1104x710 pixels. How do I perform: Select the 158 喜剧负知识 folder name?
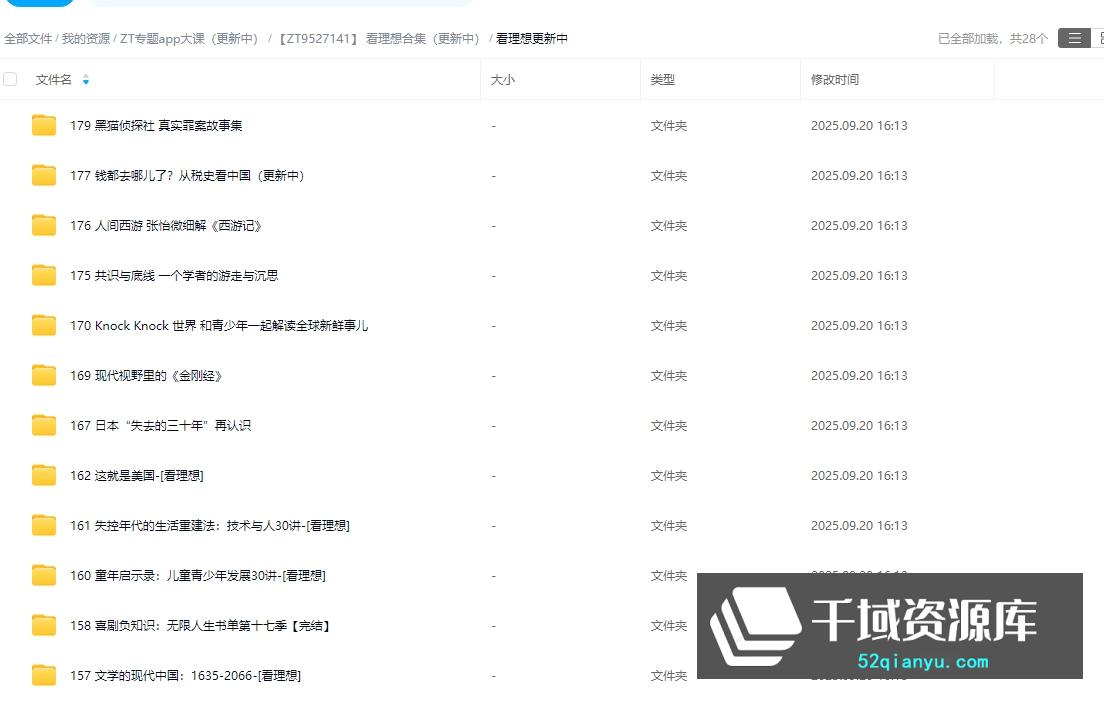(200, 626)
